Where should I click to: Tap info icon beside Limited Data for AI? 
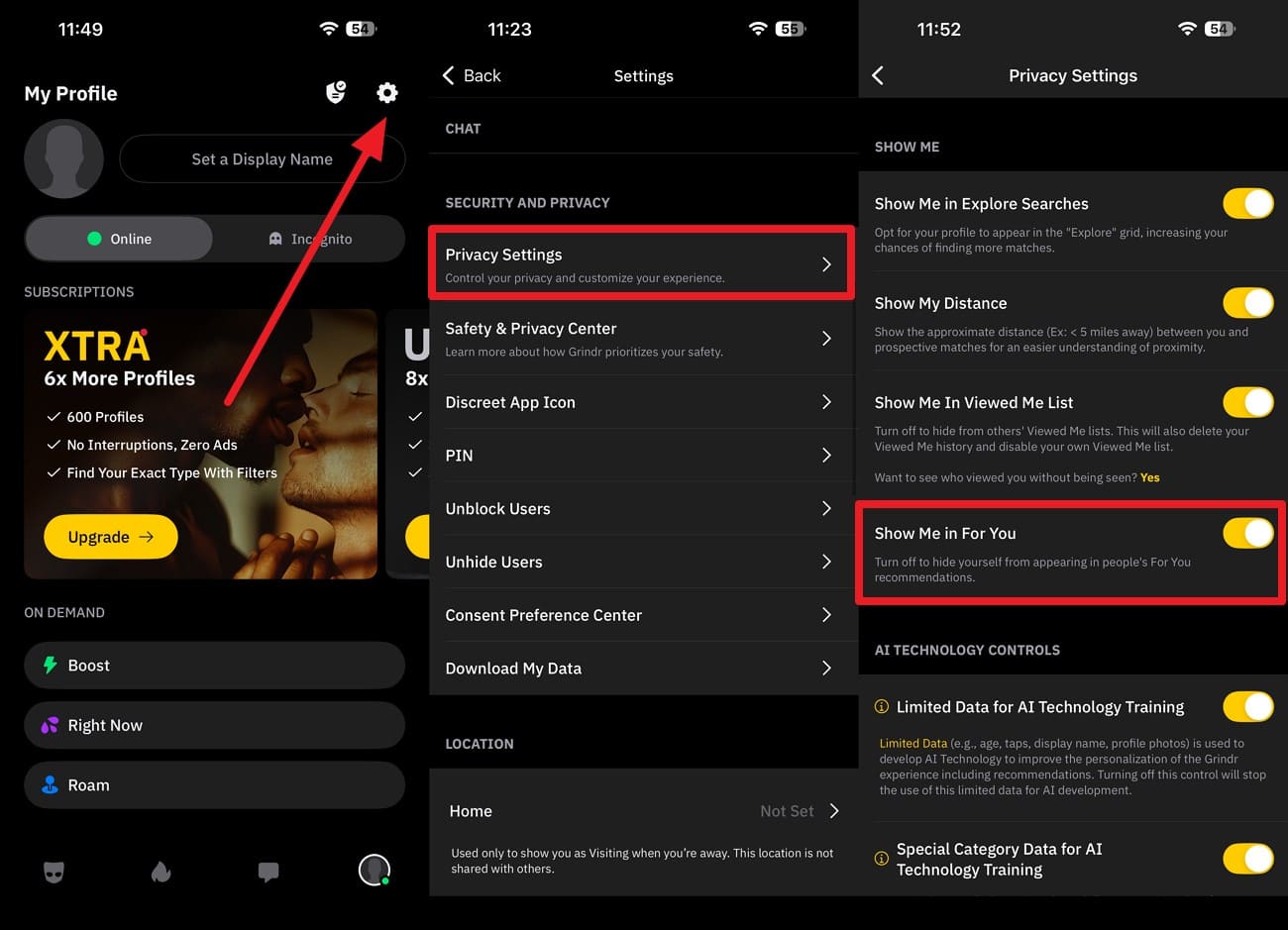point(881,706)
